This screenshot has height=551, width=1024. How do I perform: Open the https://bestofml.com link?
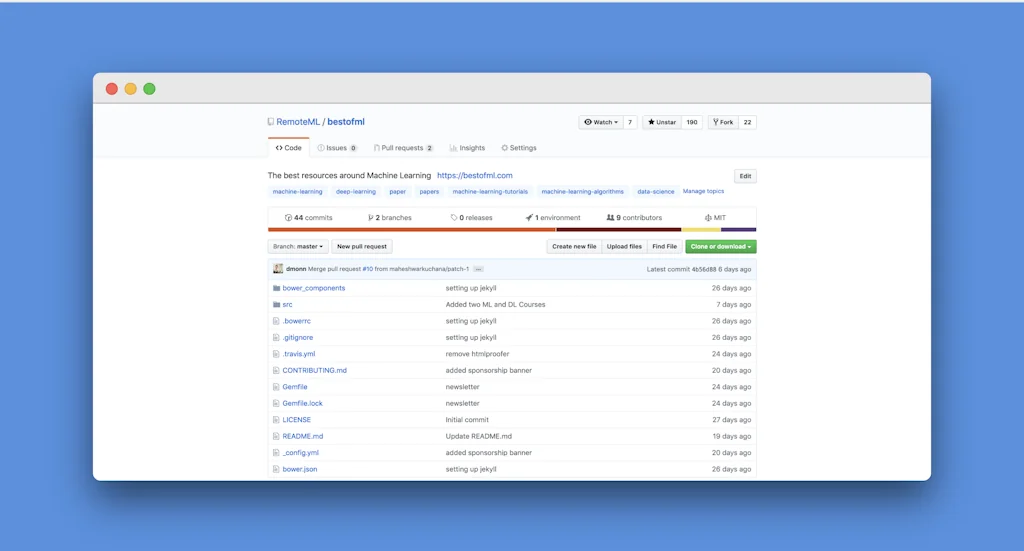[x=475, y=176]
